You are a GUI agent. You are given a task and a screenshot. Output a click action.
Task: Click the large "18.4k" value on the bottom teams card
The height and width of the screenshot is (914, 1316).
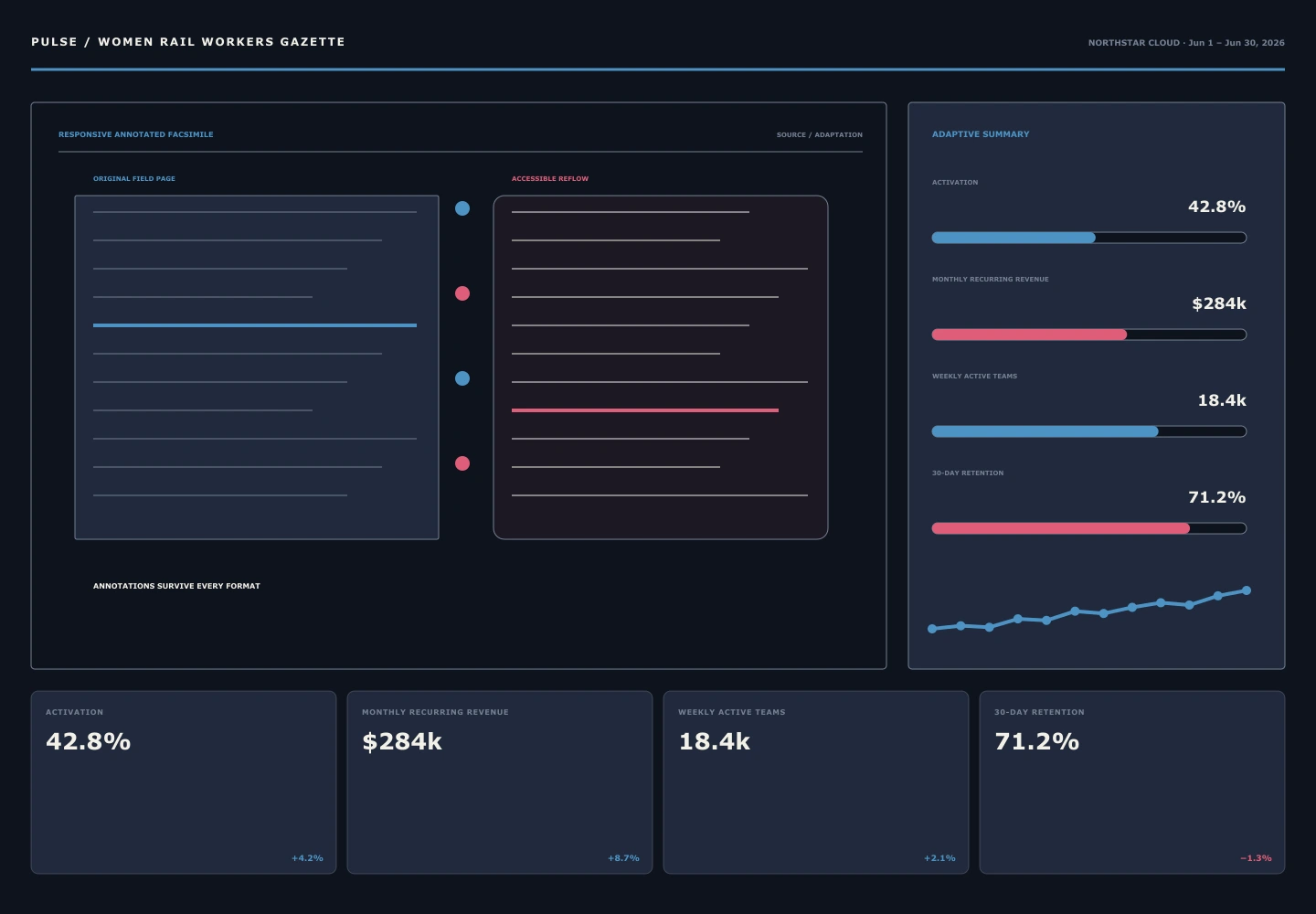pos(714,741)
